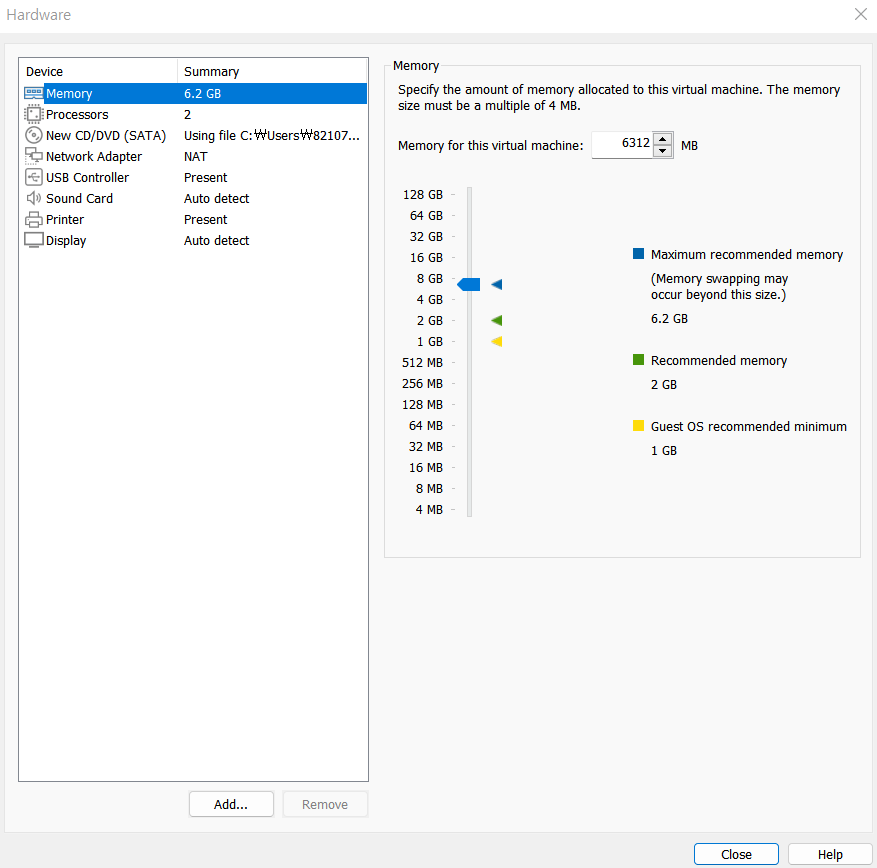Increase memory with the spinner up arrow
877x868 pixels.
[663, 139]
